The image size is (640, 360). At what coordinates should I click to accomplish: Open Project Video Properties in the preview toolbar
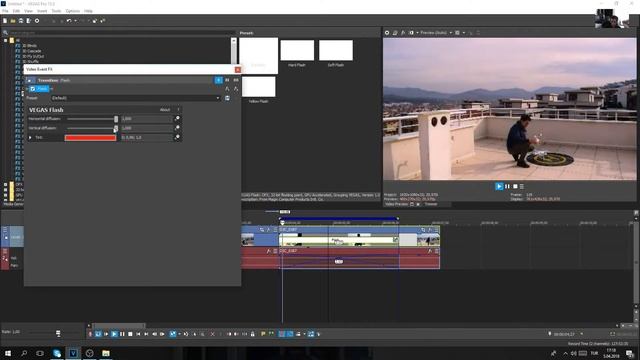click(387, 33)
